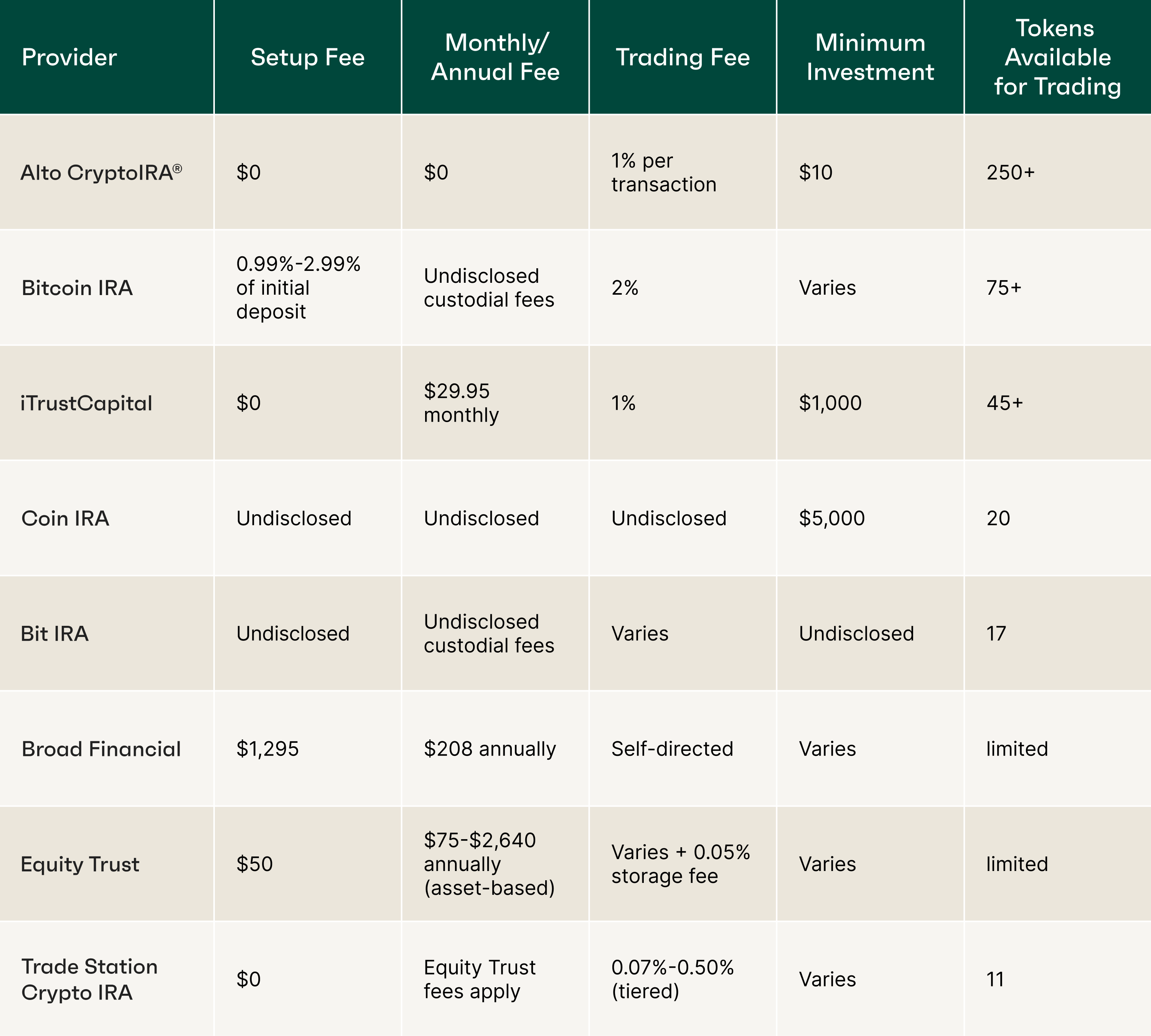Select Trade Station Crypto IRA cell

(89, 980)
